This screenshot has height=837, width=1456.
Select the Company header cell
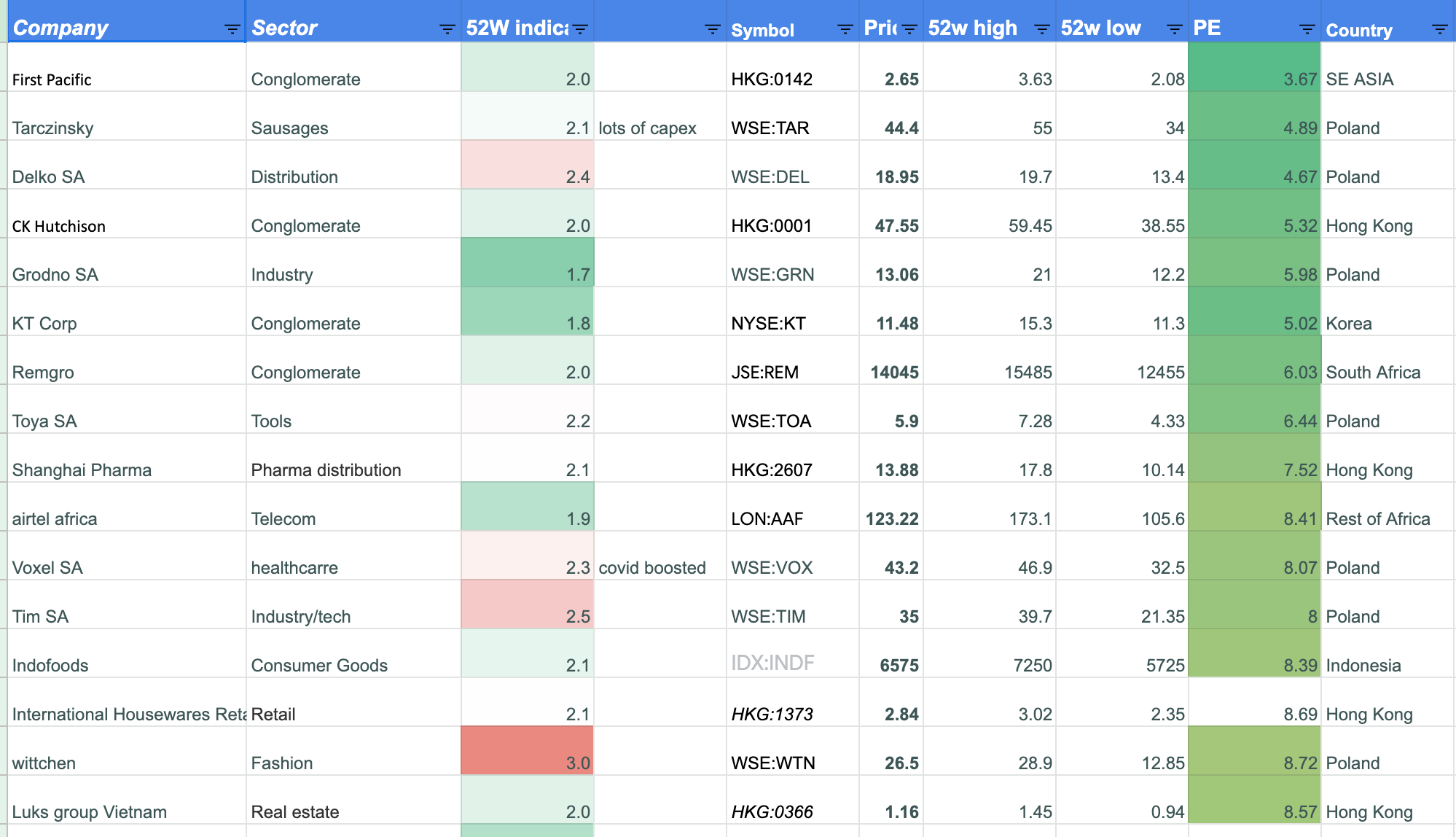[x=109, y=28]
